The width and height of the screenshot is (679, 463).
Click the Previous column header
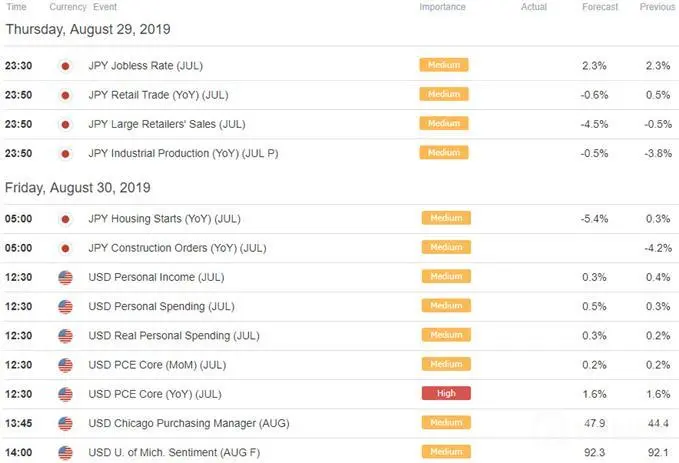pyautogui.click(x=657, y=7)
